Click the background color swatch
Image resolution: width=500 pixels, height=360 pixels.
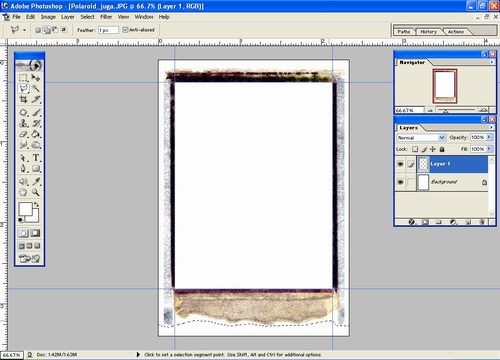point(35,218)
